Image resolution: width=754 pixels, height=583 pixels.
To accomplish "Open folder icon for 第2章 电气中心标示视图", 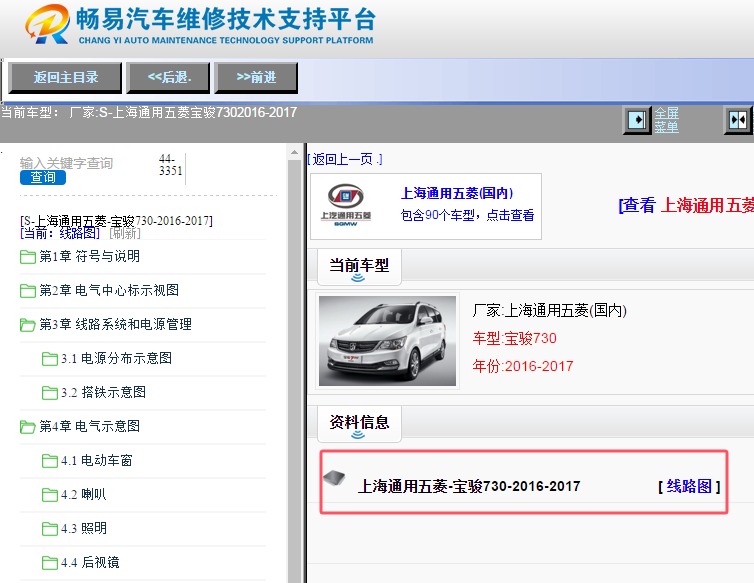I will (28, 291).
